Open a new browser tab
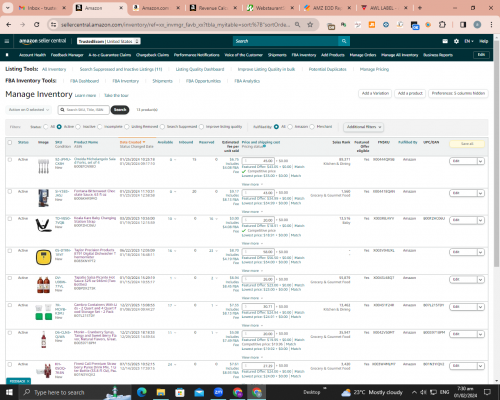500x400 pixels. click(420, 8)
